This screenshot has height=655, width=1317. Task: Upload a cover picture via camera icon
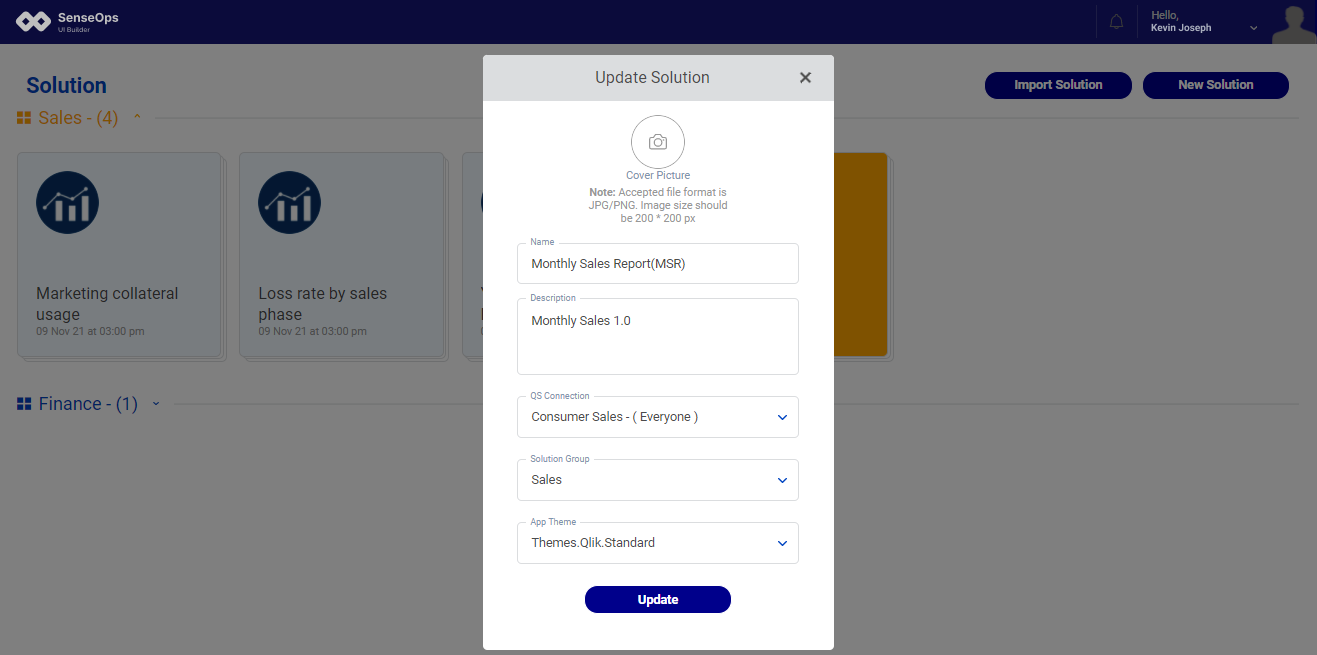(658, 142)
